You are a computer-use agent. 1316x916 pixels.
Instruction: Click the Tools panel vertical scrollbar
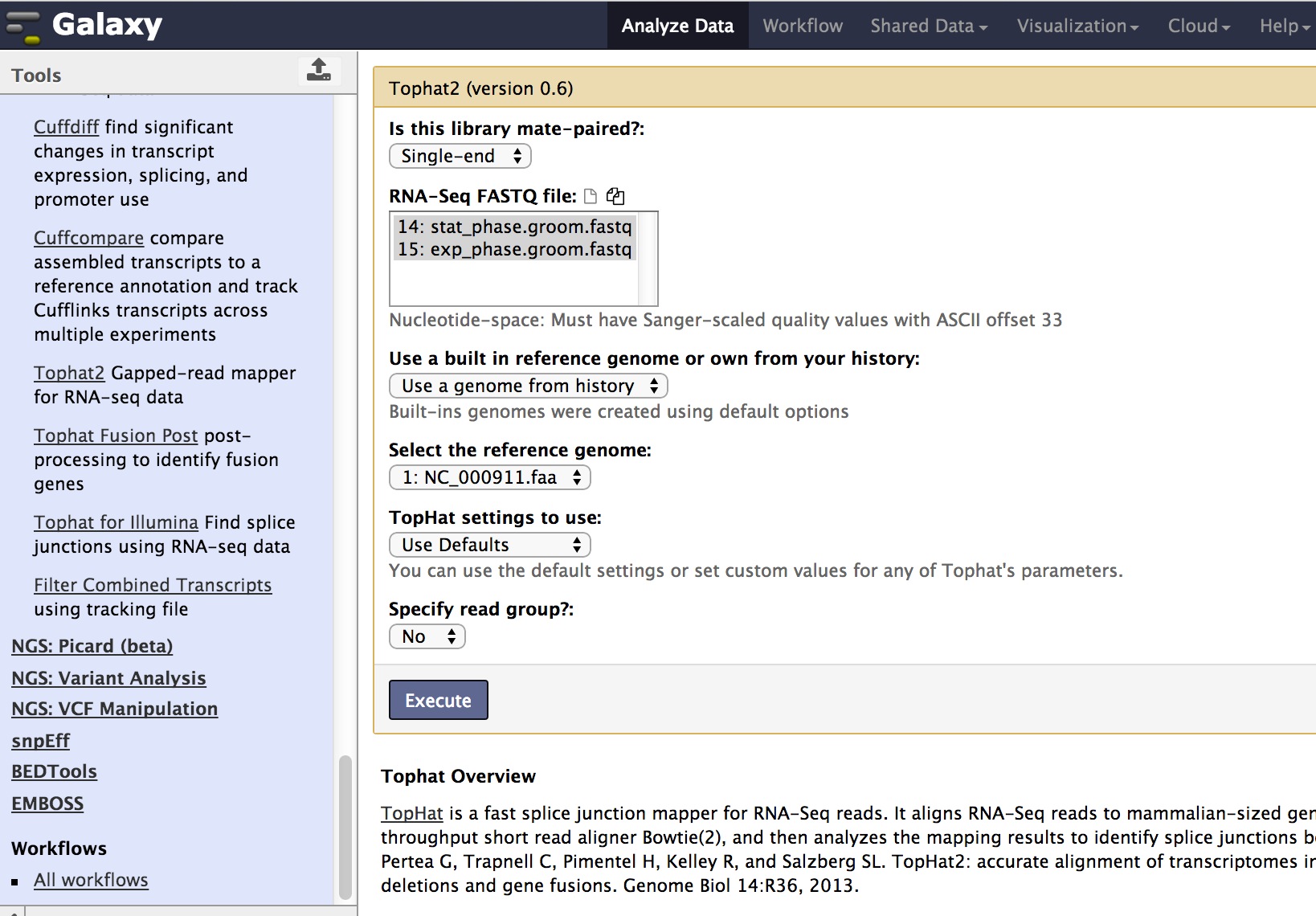[345, 826]
